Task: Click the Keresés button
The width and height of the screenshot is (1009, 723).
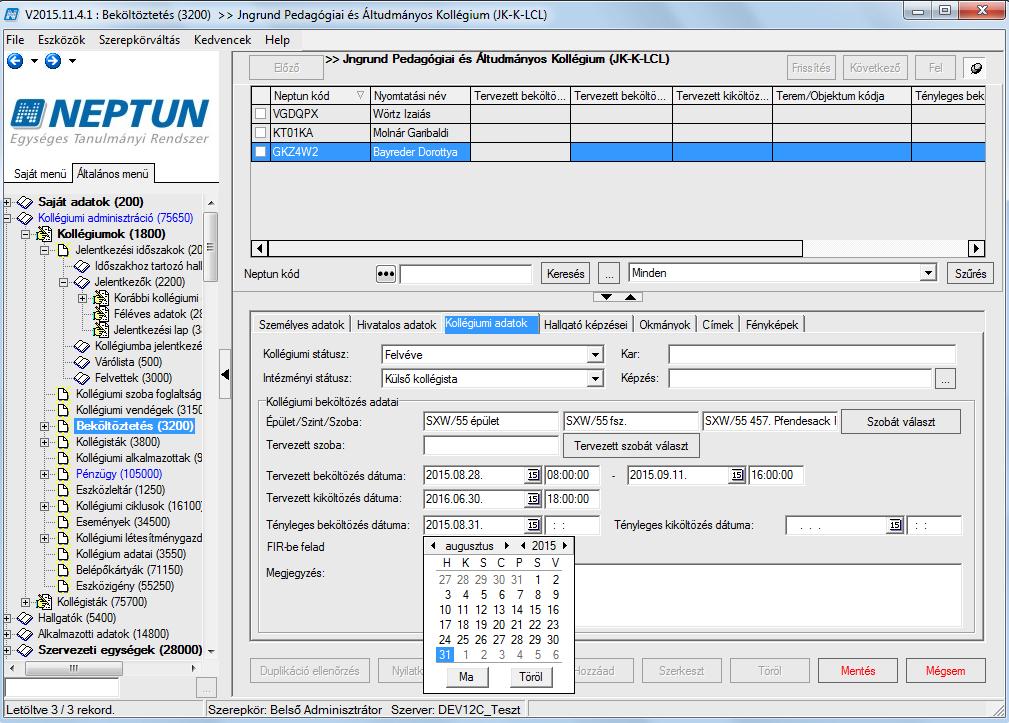Action: [566, 274]
